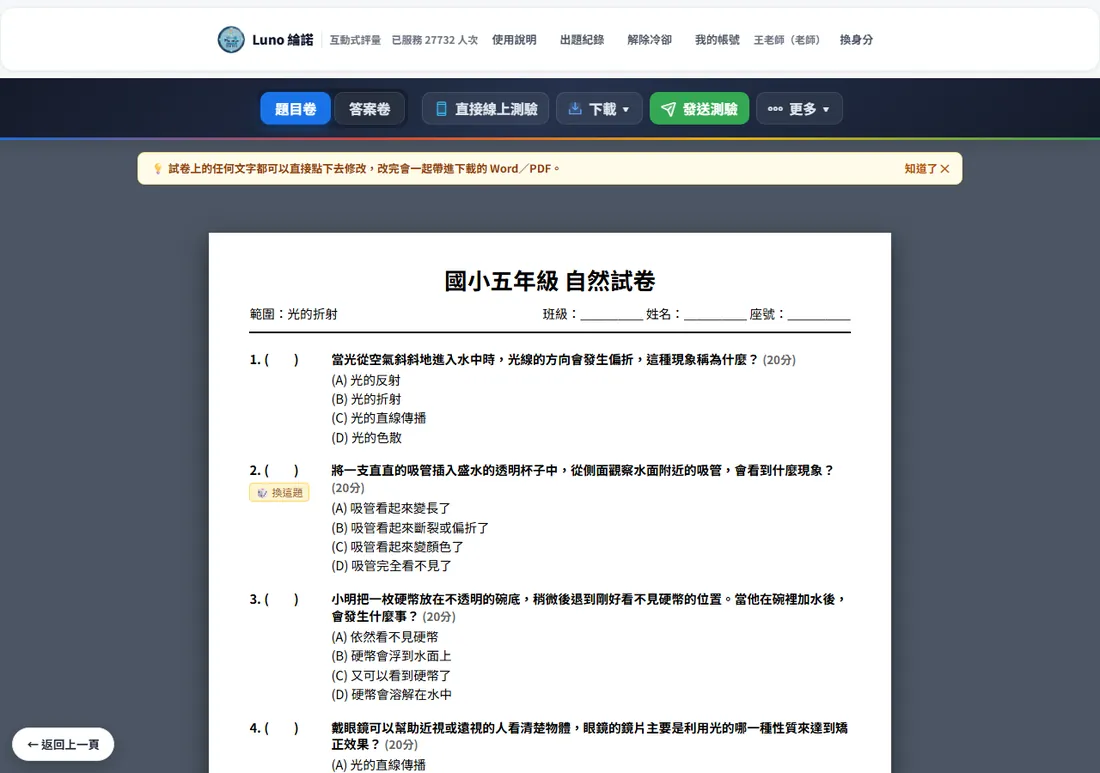Image resolution: width=1100 pixels, height=773 pixels.
Task: Click option (A) 光的反射
Action: pyautogui.click(x=365, y=380)
